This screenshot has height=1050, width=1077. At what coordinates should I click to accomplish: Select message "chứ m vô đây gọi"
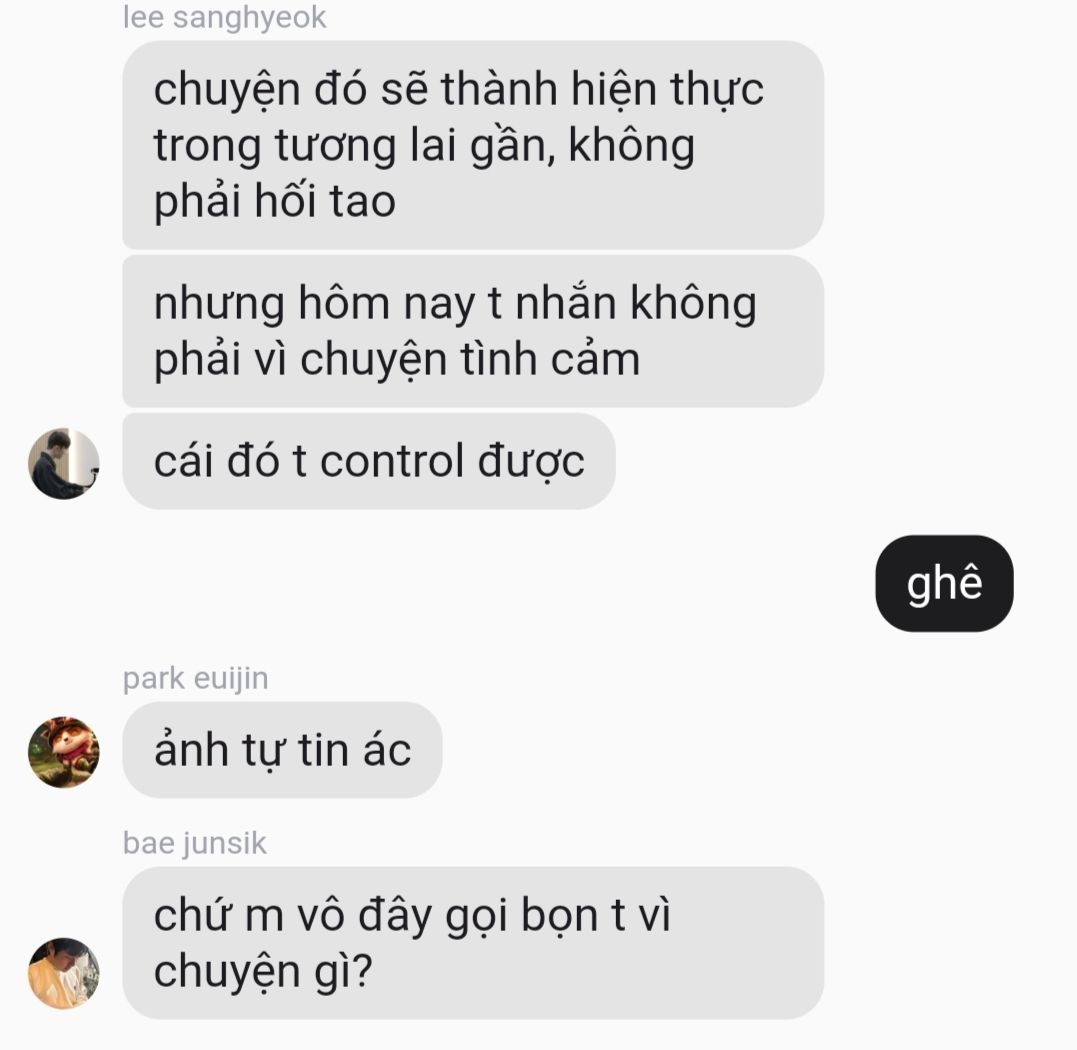pos(473,942)
